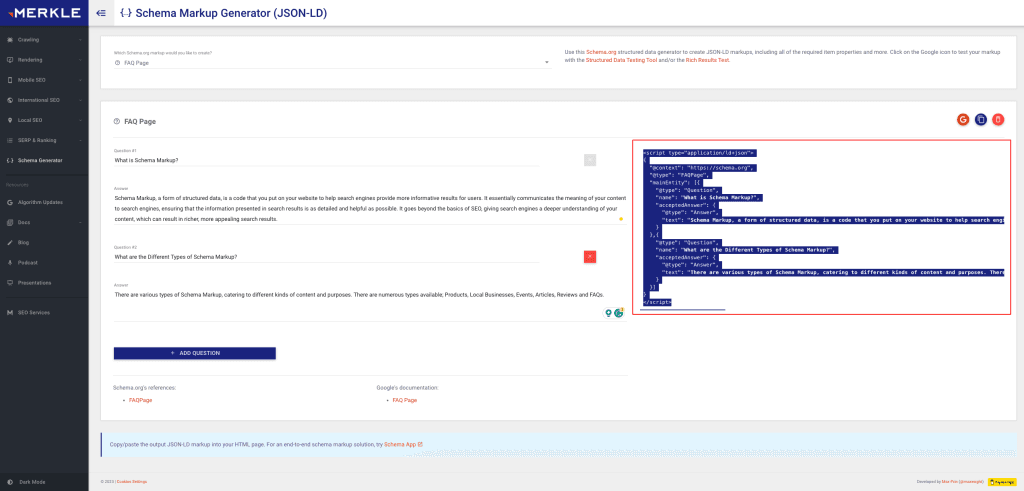Expand the Rendering menu chevron
This screenshot has width=1024, height=491.
pyautogui.click(x=80, y=60)
